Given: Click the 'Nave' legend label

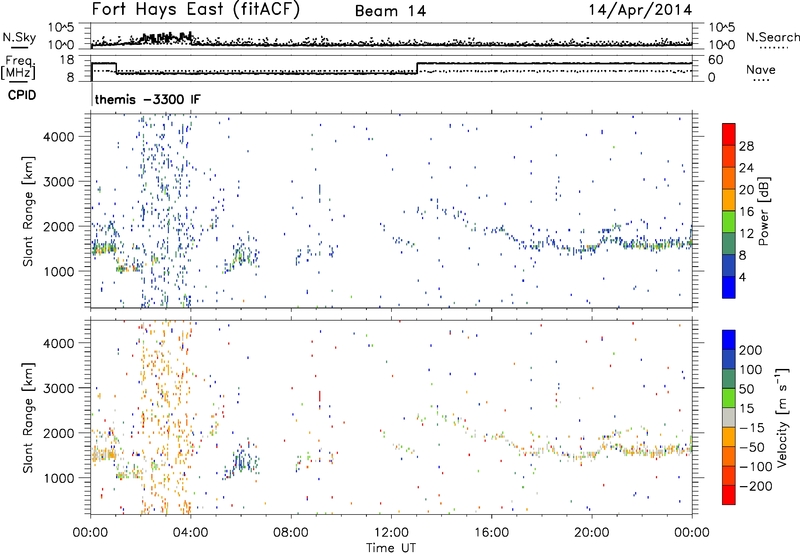Looking at the screenshot, I should click(761, 70).
